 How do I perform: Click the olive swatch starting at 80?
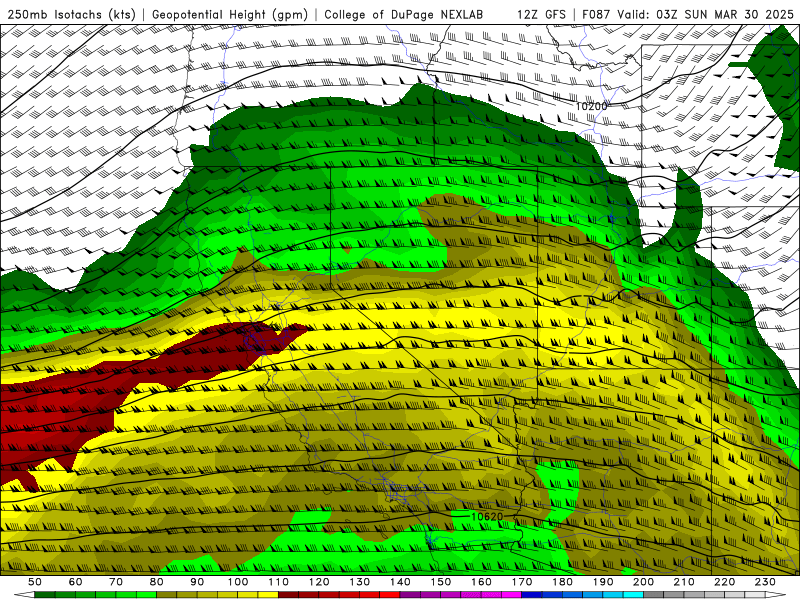coord(167,595)
